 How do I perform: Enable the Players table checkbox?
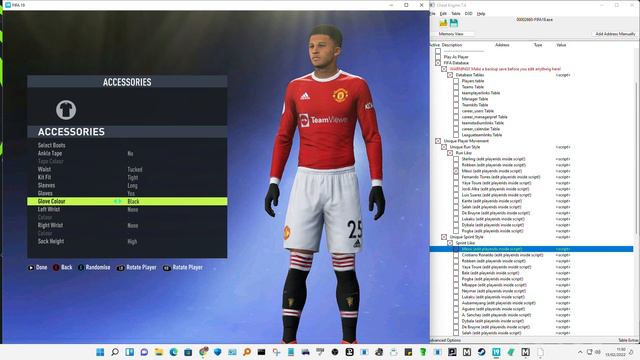point(456,81)
